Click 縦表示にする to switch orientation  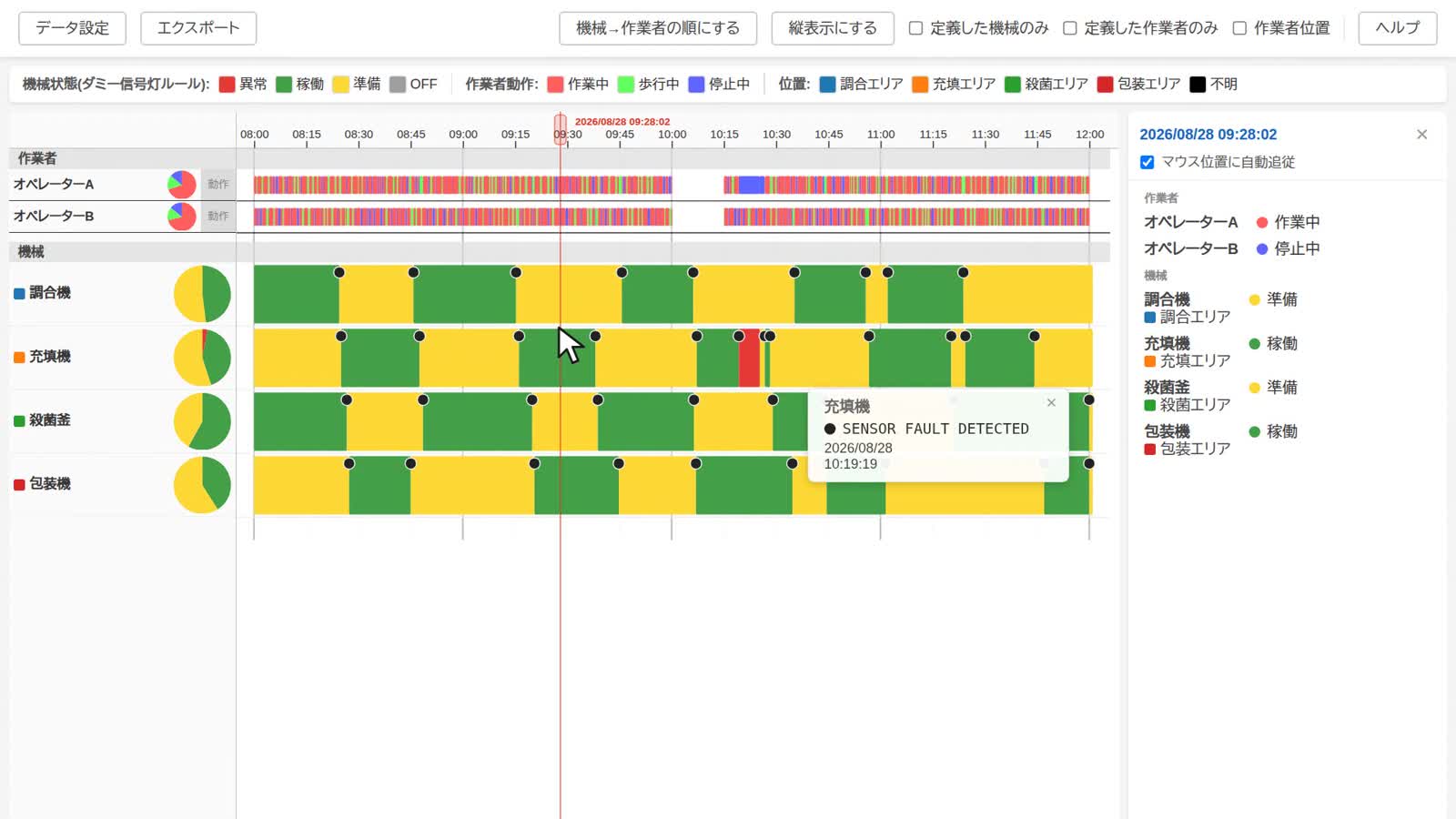[x=833, y=28]
